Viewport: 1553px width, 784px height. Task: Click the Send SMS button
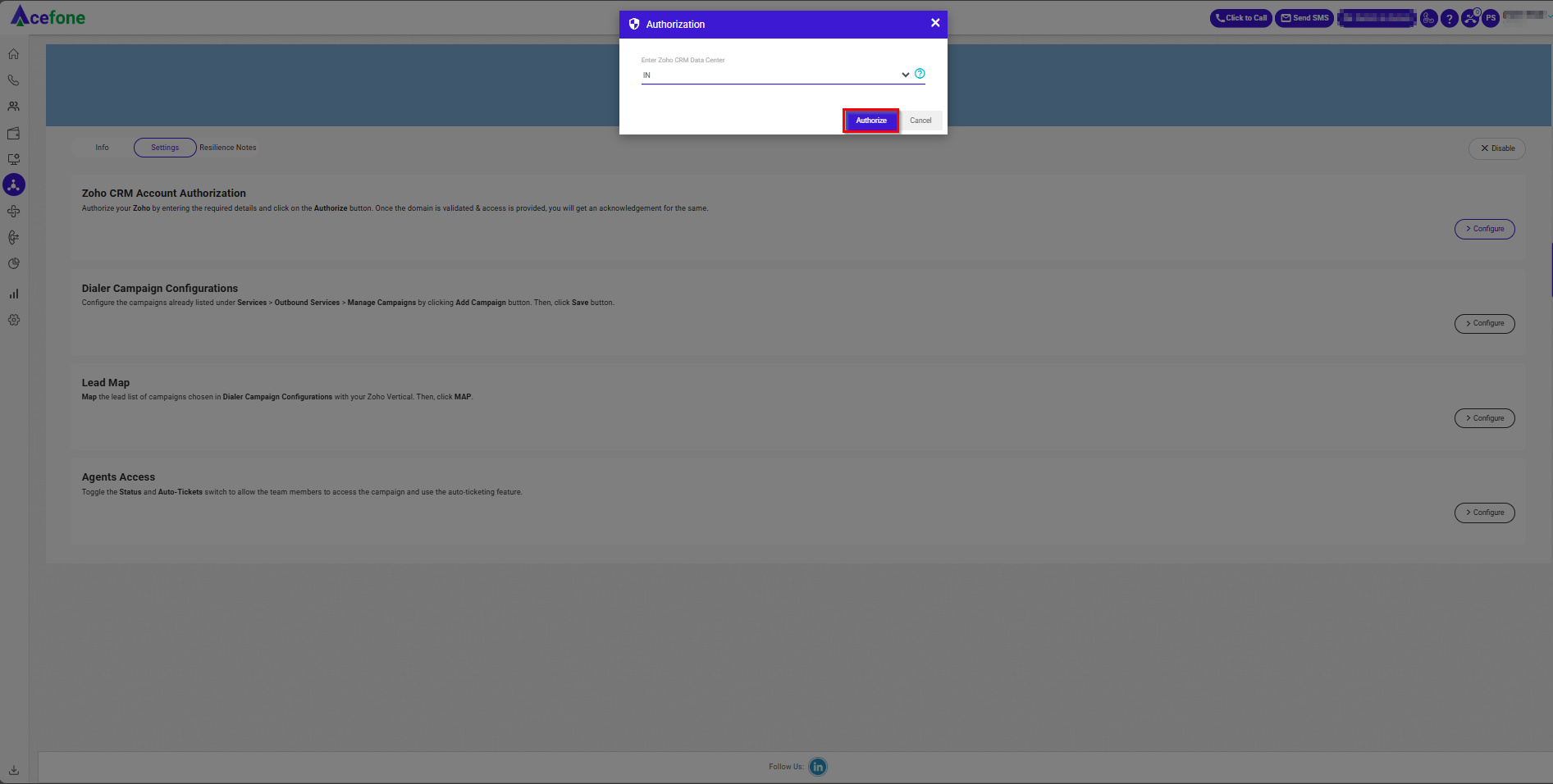tap(1304, 18)
